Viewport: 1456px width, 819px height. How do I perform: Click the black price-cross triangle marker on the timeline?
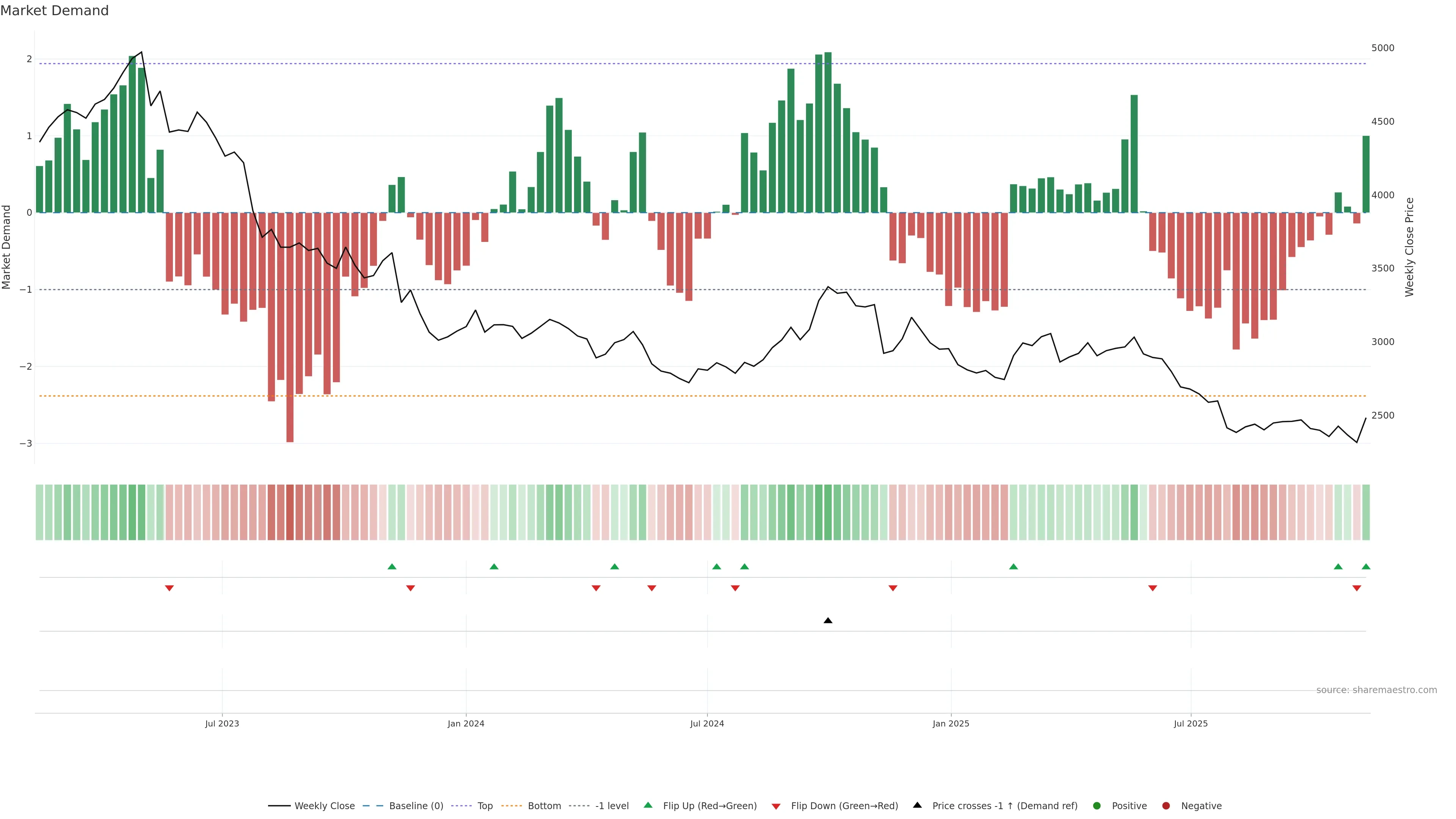[x=828, y=621]
